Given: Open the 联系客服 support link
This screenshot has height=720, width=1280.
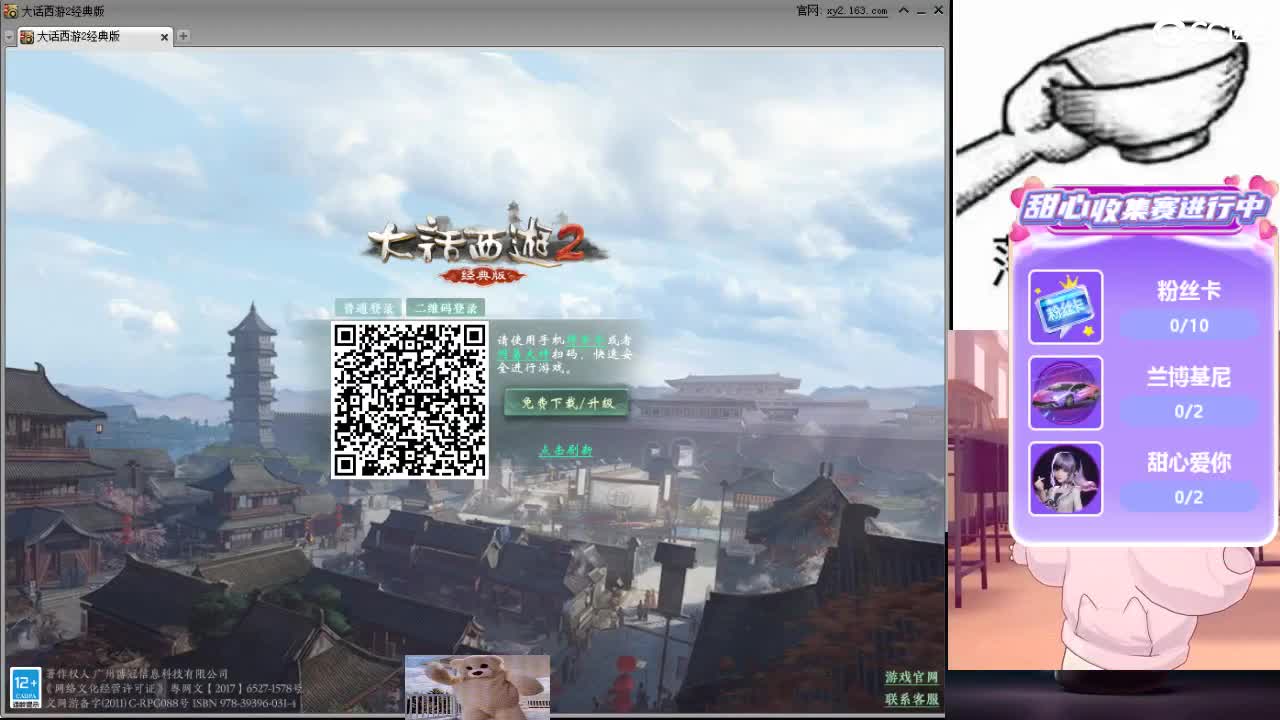Looking at the screenshot, I should 912,699.
